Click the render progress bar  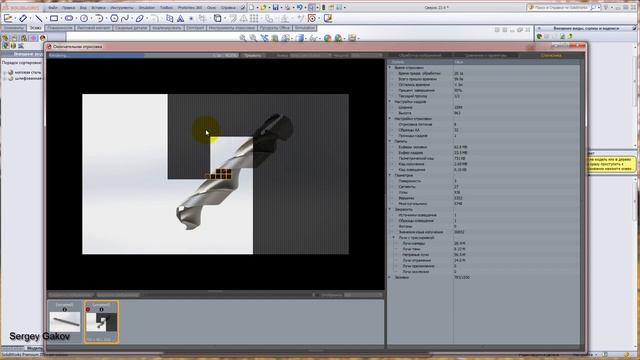click(x=143, y=55)
